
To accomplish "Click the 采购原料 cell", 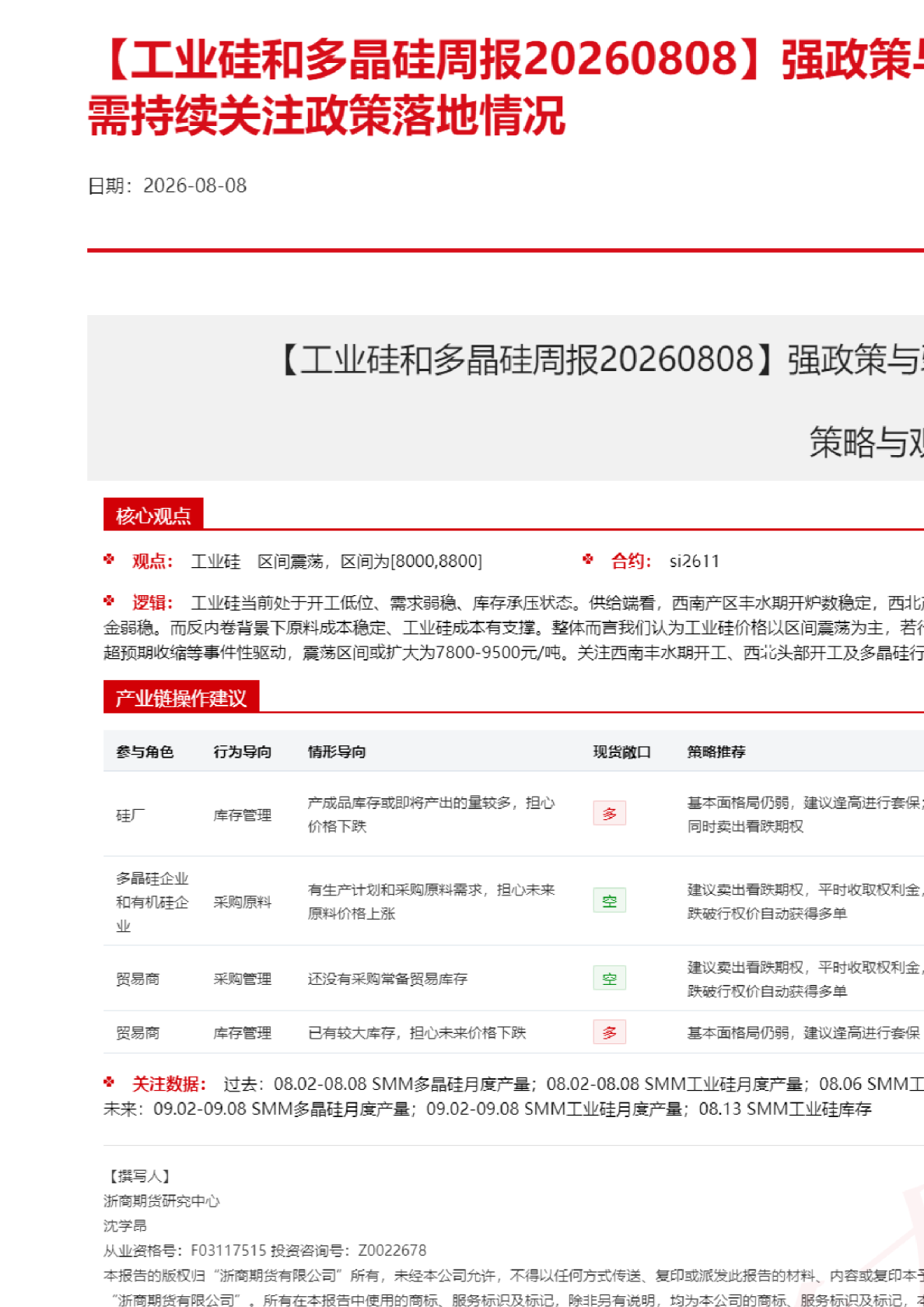I will pos(243,902).
